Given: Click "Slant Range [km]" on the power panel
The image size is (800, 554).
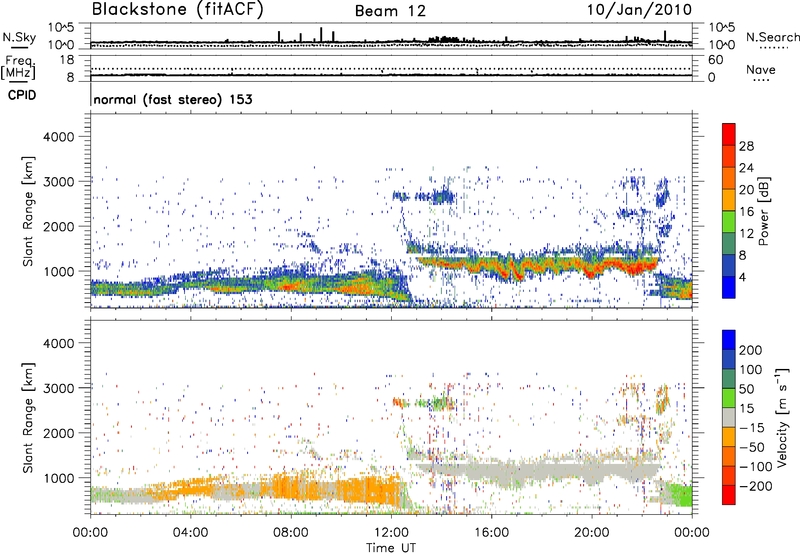Looking at the screenshot, I should coord(28,211).
